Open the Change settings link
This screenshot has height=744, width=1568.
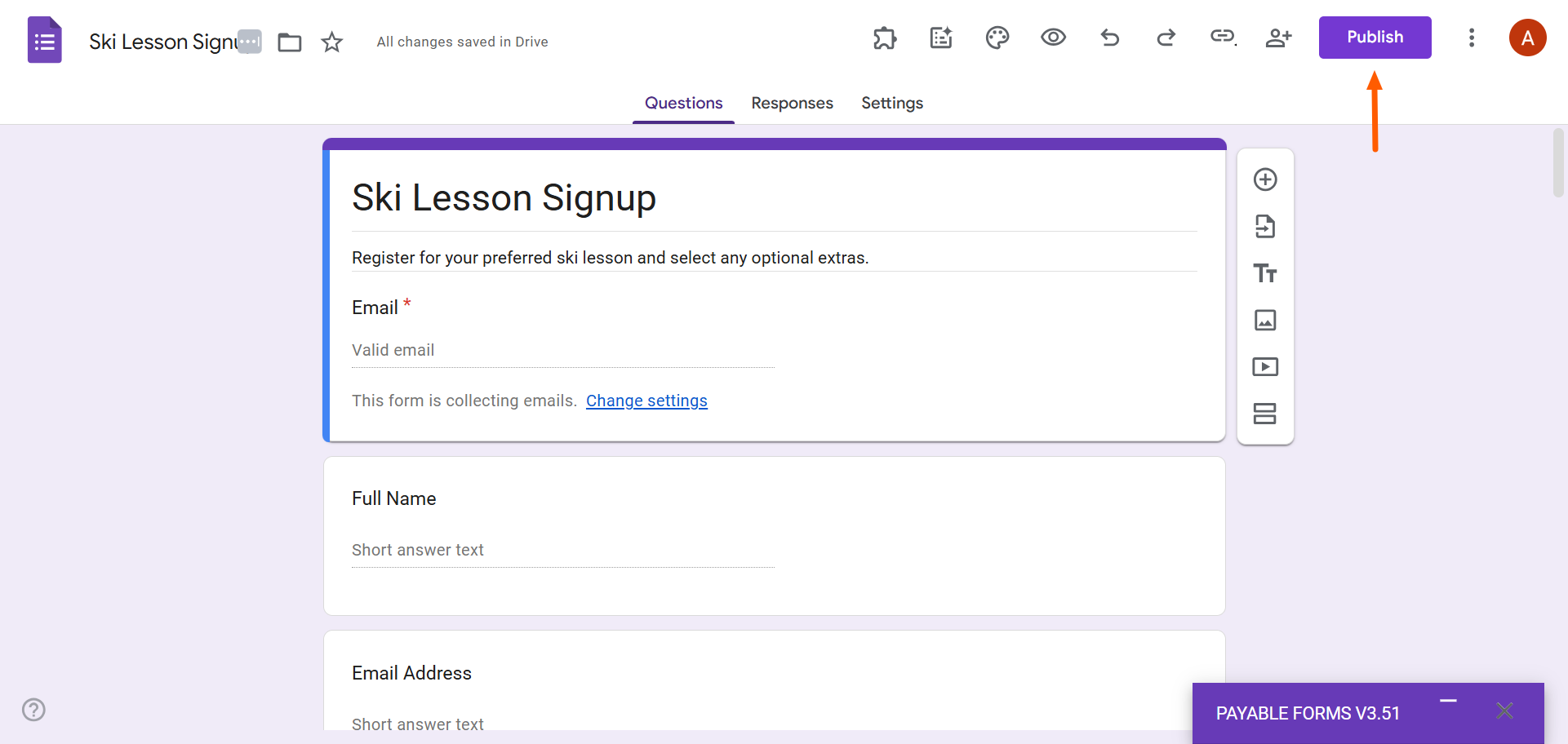coord(646,401)
